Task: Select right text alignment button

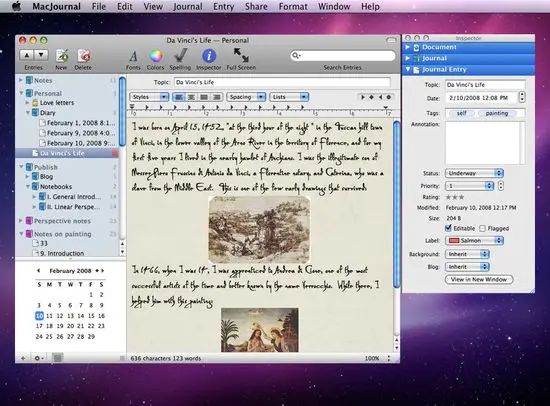Action: 216,97
